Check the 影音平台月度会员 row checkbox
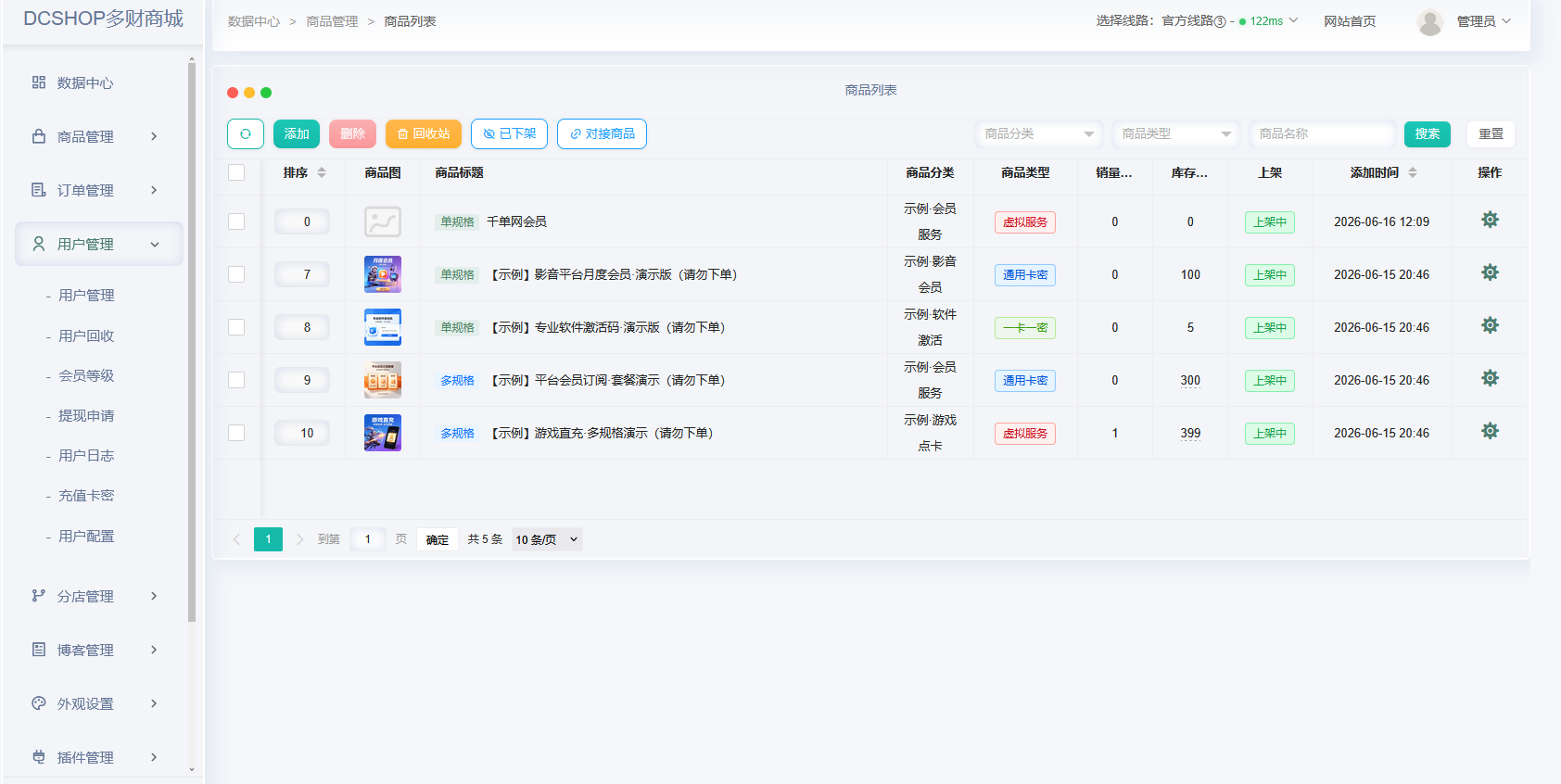Viewport: 1561px width, 784px height. click(x=236, y=274)
